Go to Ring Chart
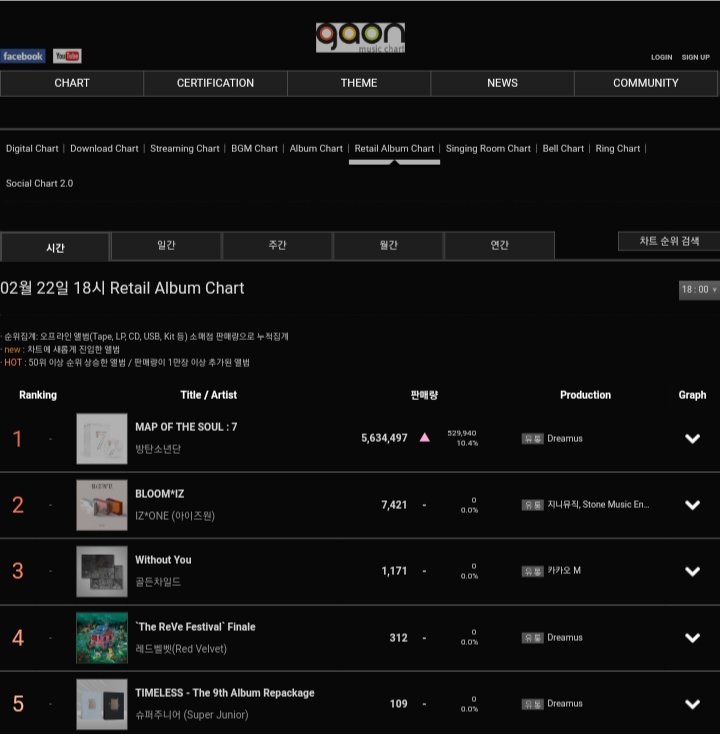The height and width of the screenshot is (734, 720). pos(617,148)
